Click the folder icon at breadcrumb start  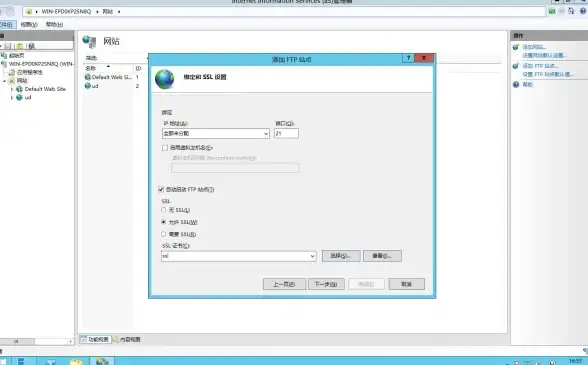(x=29, y=12)
